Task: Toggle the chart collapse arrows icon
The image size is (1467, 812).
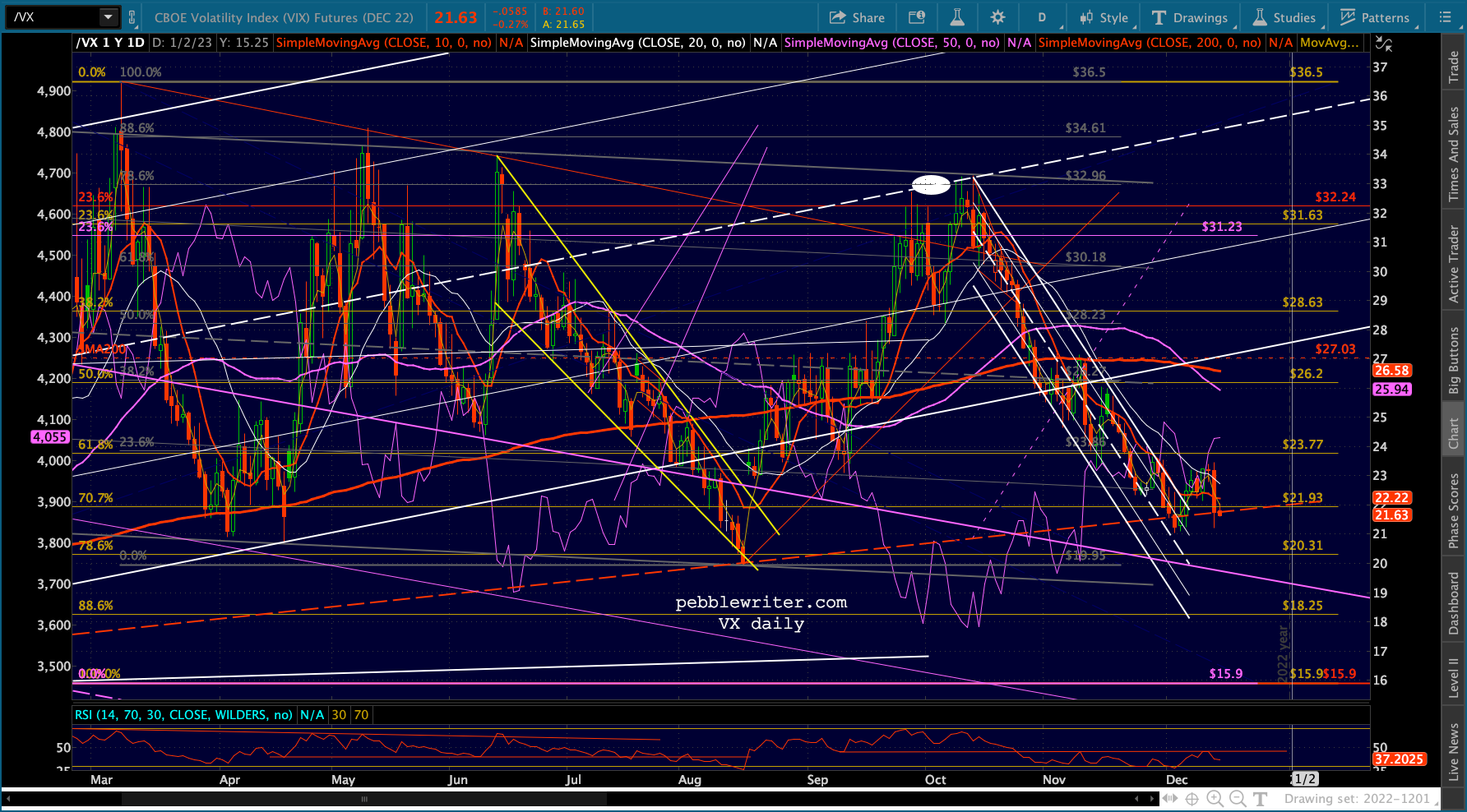Action: coord(1384,44)
